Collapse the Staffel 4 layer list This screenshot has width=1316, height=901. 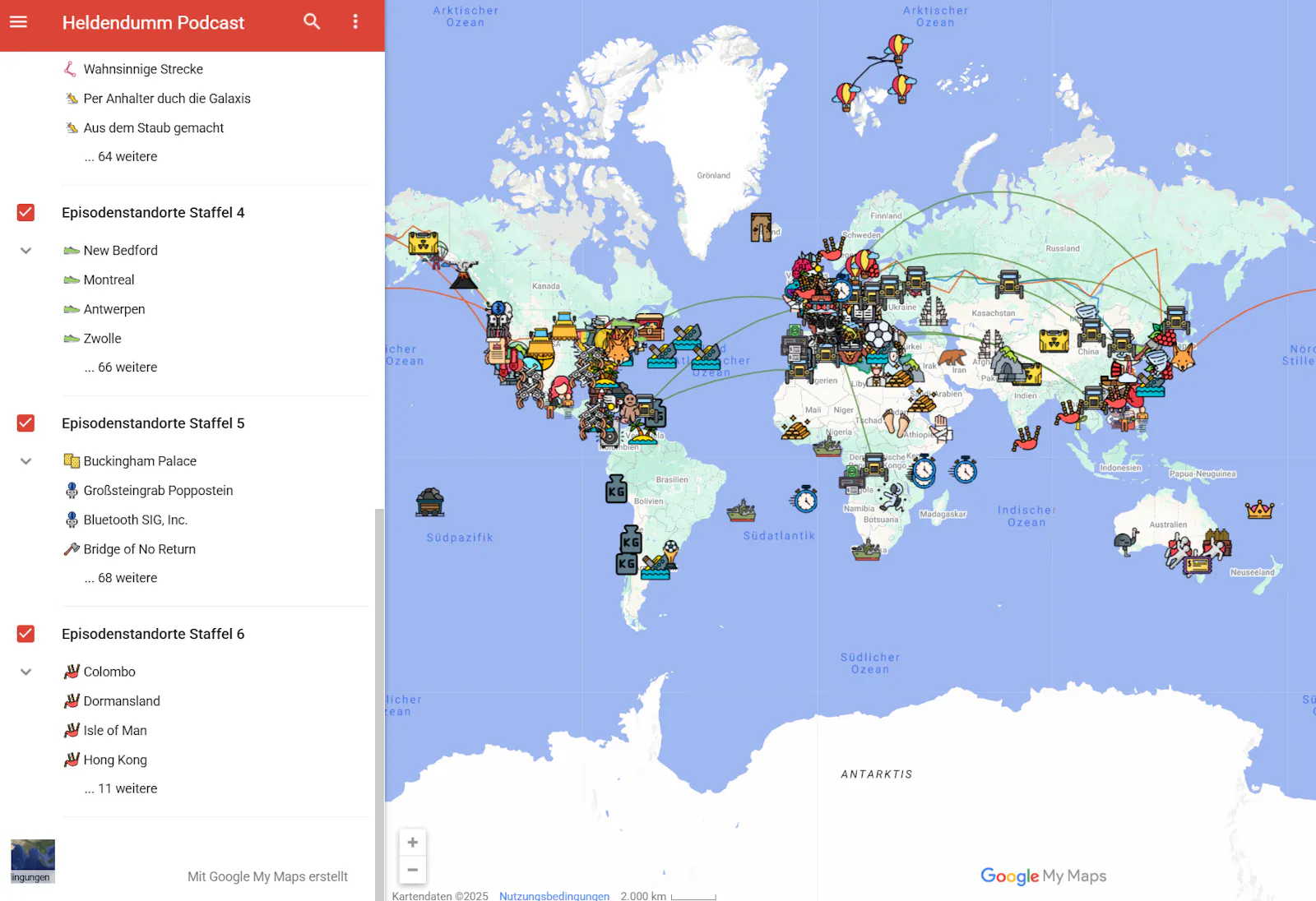[x=25, y=251]
